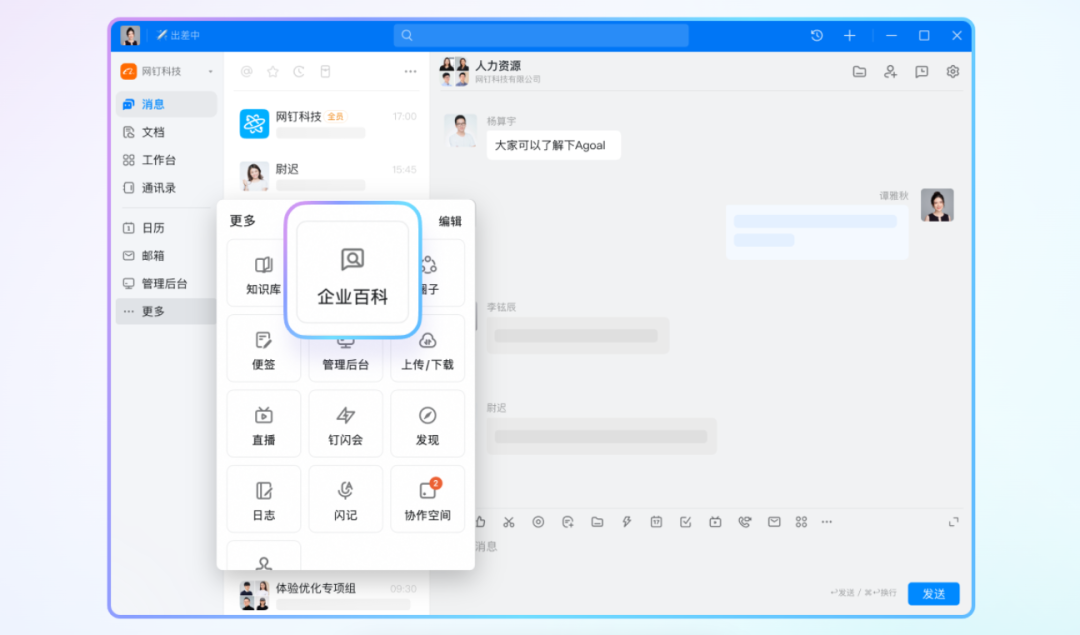Select 管理后台 in the left sidebar
1080x635 pixels.
pyautogui.click(x=166, y=283)
